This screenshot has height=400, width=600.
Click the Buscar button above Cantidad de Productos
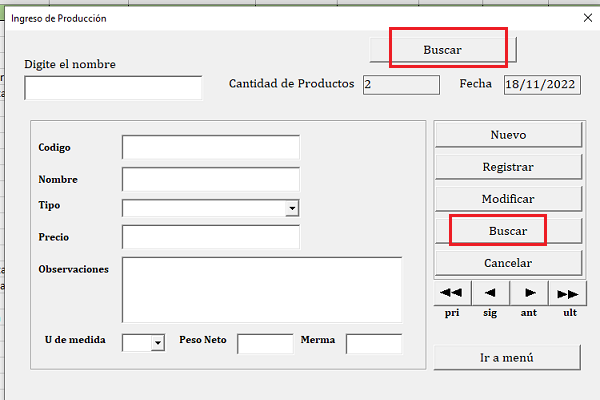click(x=443, y=50)
